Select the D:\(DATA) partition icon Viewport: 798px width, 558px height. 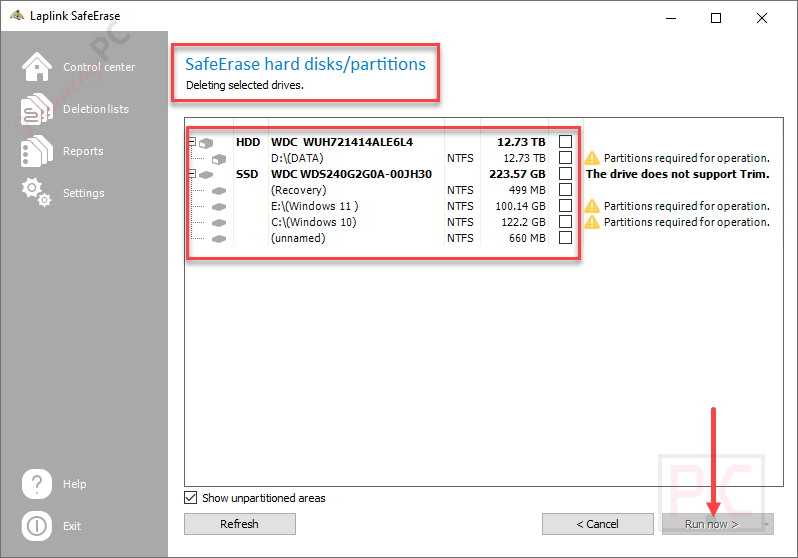point(219,159)
